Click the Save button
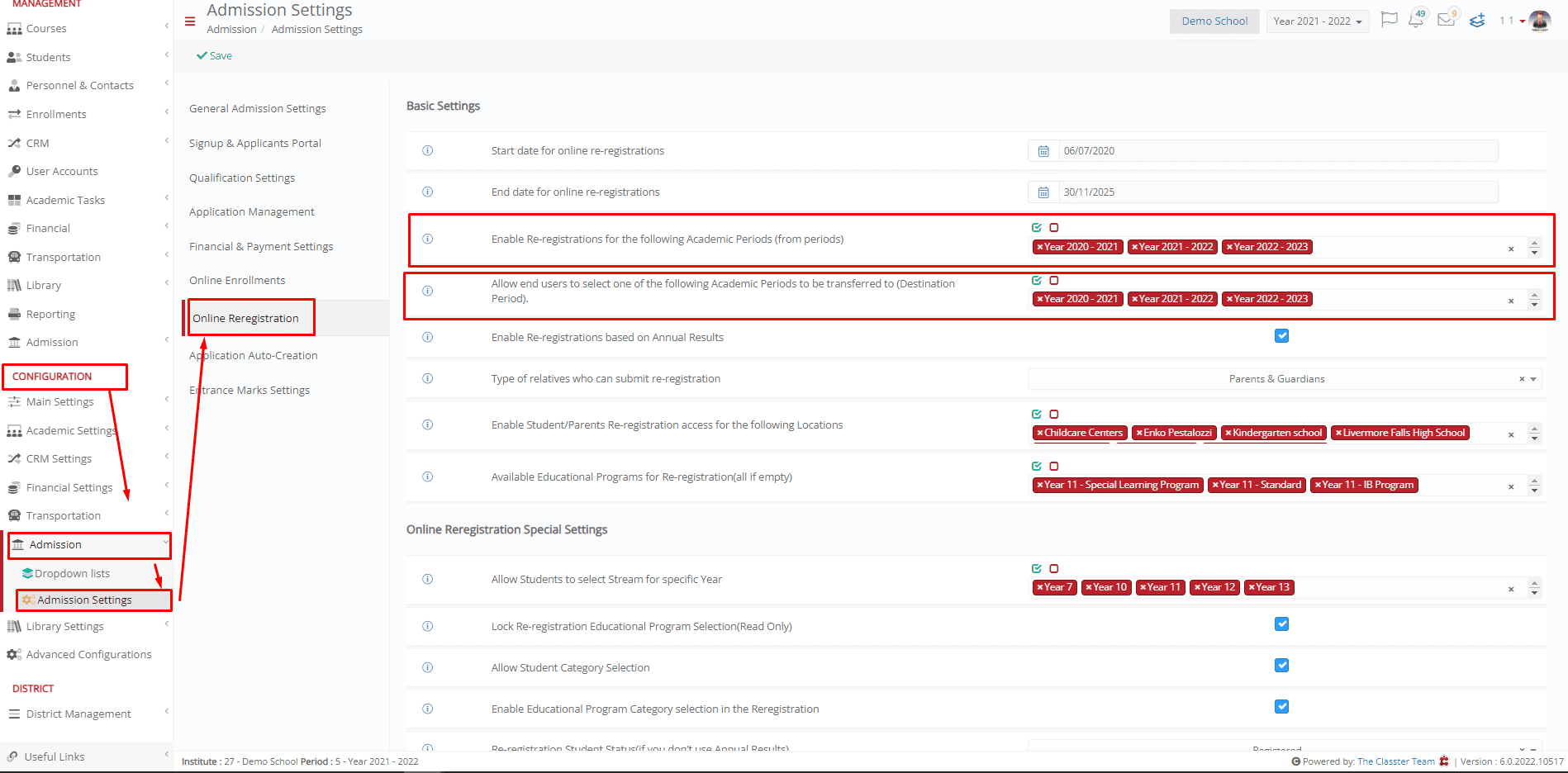Screen dimensions: 1568x773 [214, 55]
